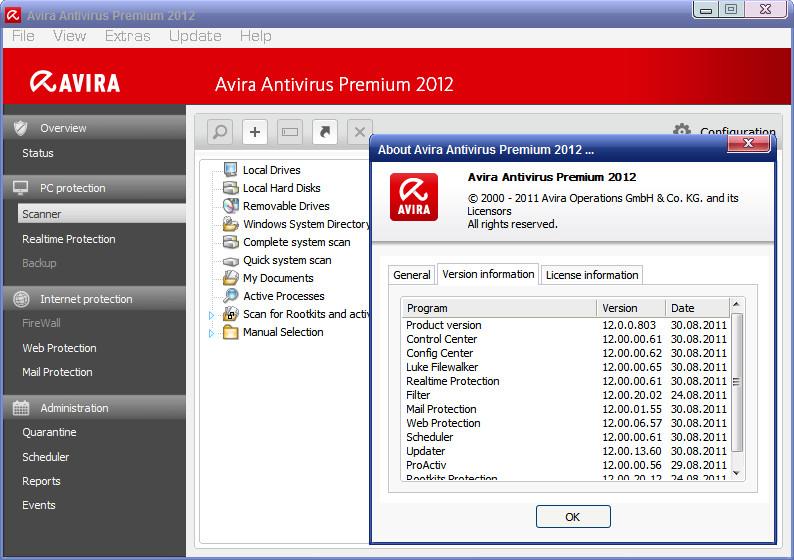The height and width of the screenshot is (560, 794).
Task: Click the Scan for Rootkits icon
Action: pyautogui.click(x=230, y=314)
